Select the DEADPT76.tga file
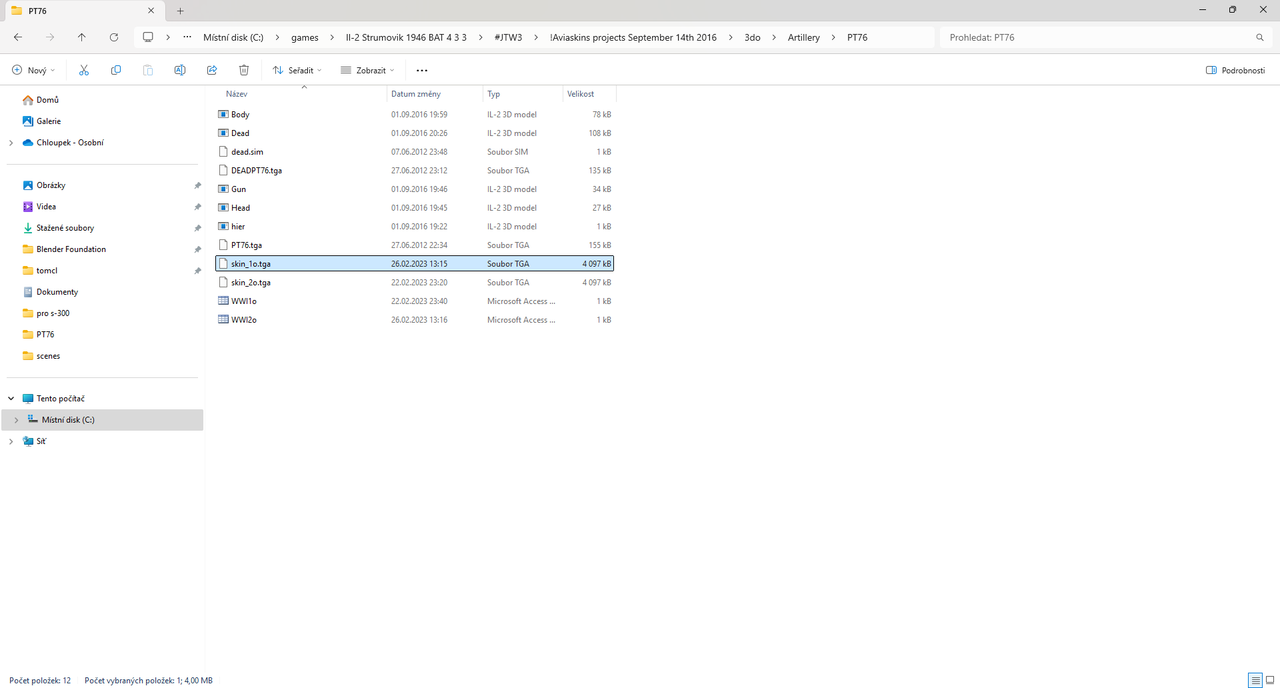 click(x=415, y=170)
